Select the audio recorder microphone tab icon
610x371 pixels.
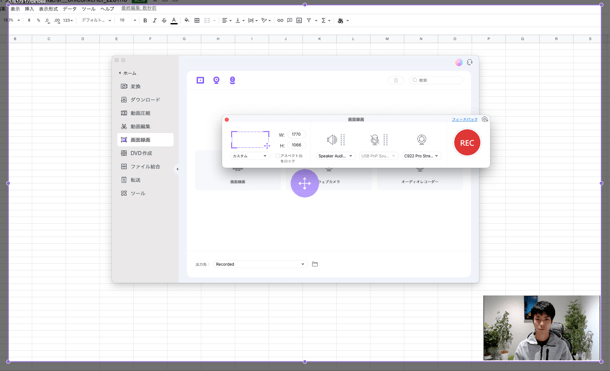pyautogui.click(x=232, y=80)
